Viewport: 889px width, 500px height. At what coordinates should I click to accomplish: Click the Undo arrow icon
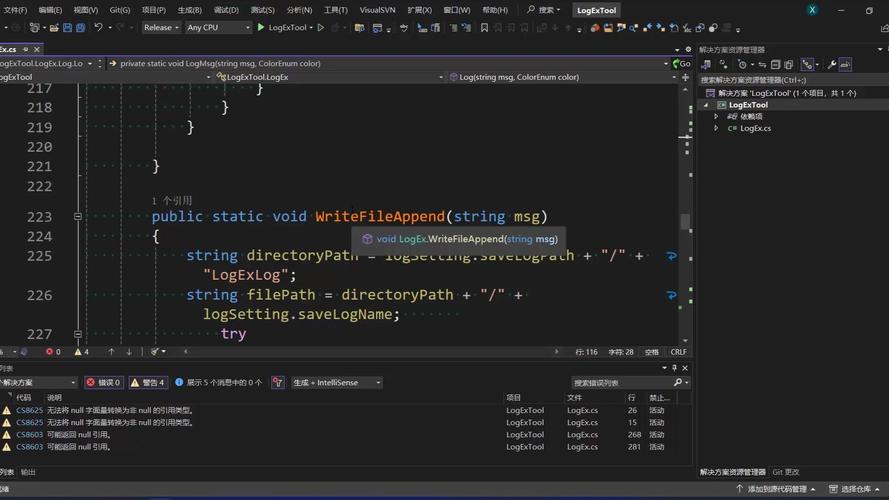coord(98,27)
